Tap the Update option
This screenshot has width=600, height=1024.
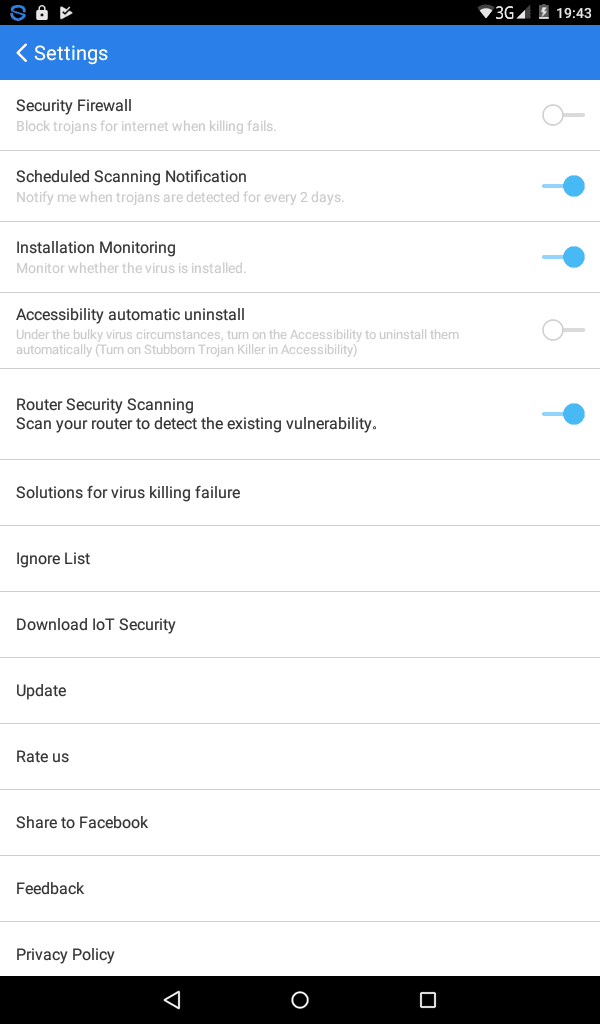tap(300, 690)
